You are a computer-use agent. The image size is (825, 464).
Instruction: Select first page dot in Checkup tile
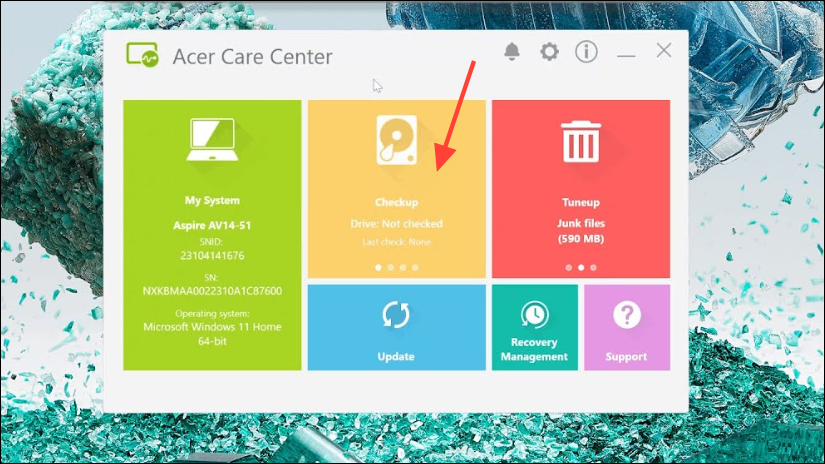pyautogui.click(x=378, y=267)
